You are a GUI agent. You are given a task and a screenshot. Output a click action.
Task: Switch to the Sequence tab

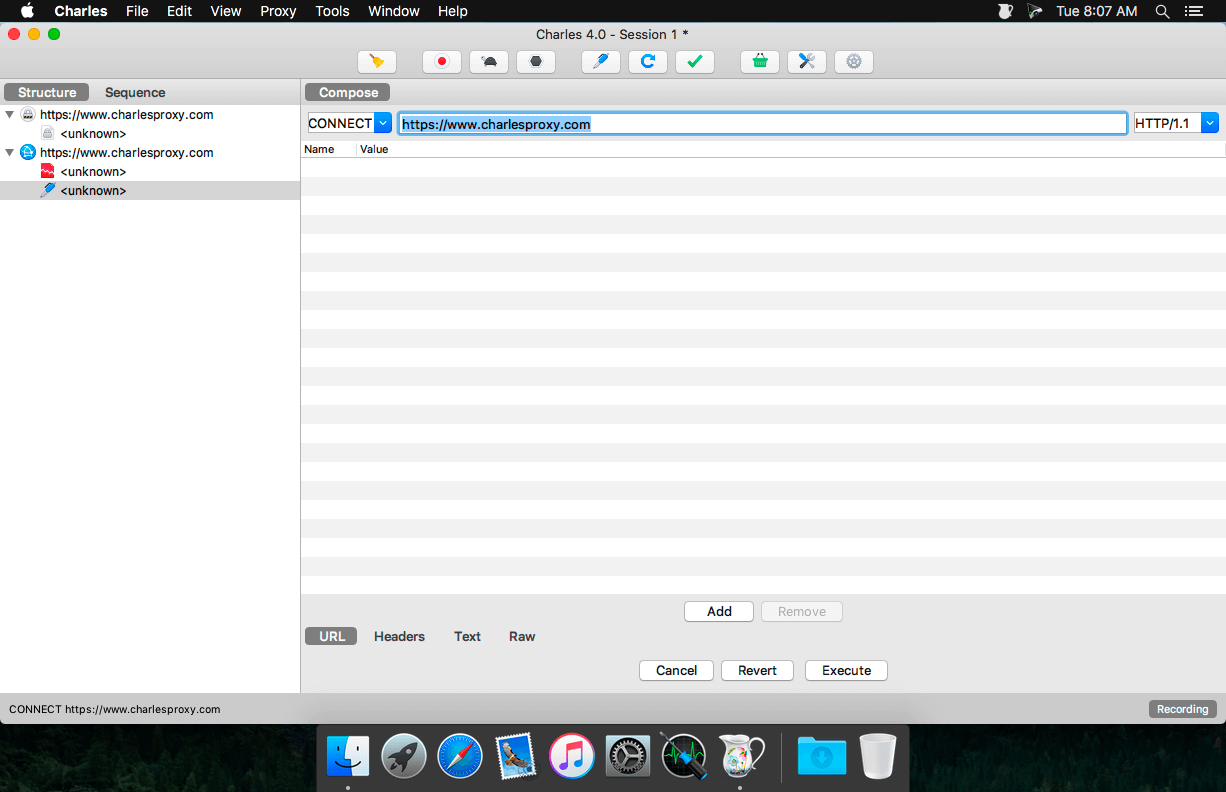[x=135, y=92]
